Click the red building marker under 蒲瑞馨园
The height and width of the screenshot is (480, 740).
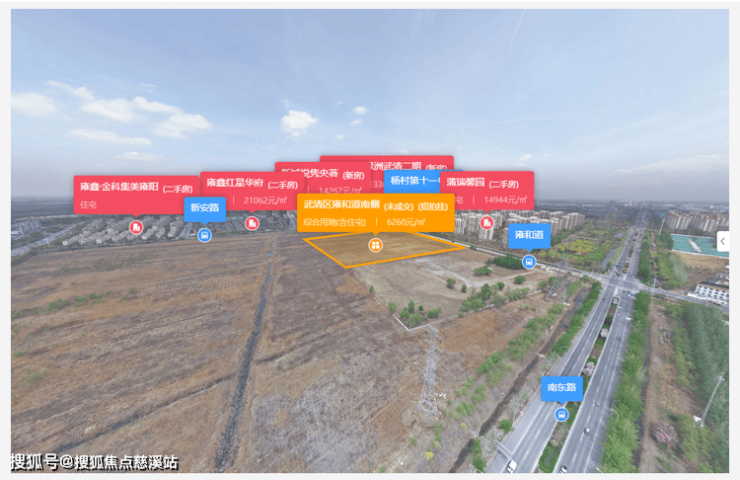tap(487, 222)
